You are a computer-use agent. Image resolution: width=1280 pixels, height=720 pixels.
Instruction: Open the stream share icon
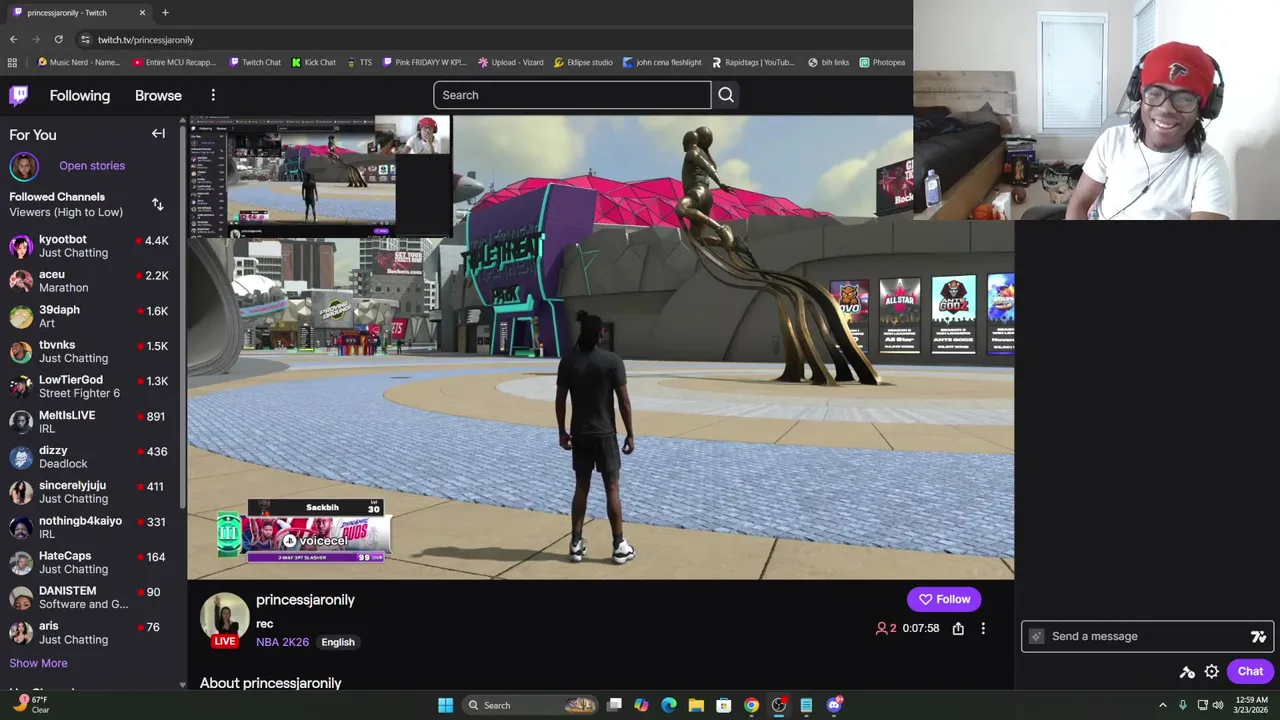pyautogui.click(x=958, y=628)
